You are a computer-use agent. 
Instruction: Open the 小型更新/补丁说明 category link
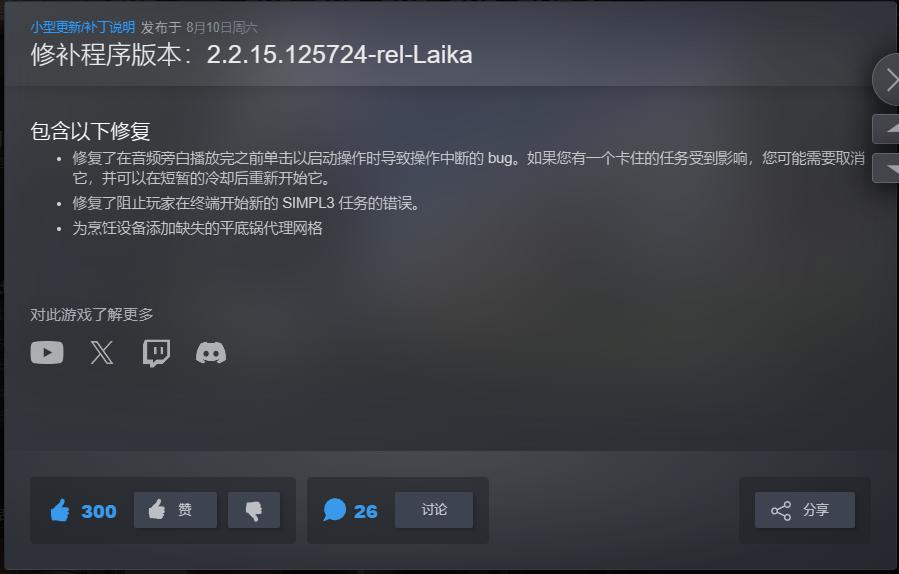click(x=83, y=27)
